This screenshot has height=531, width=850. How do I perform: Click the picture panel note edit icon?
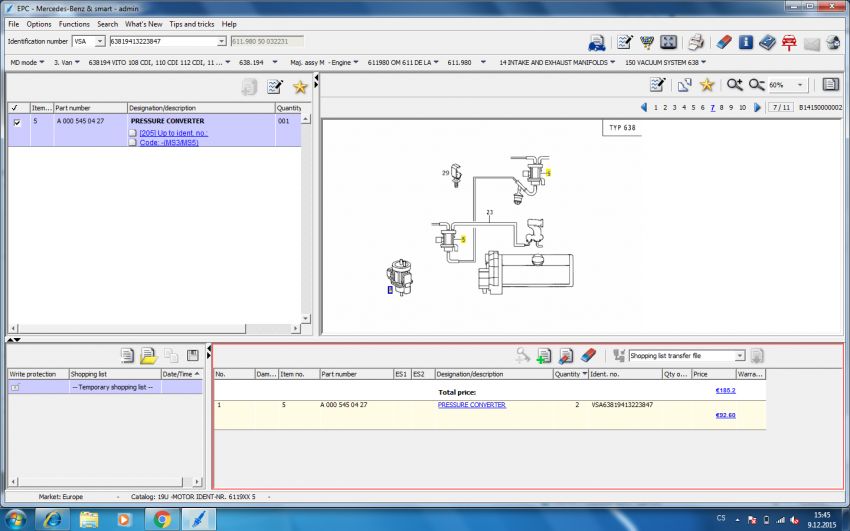[657, 85]
